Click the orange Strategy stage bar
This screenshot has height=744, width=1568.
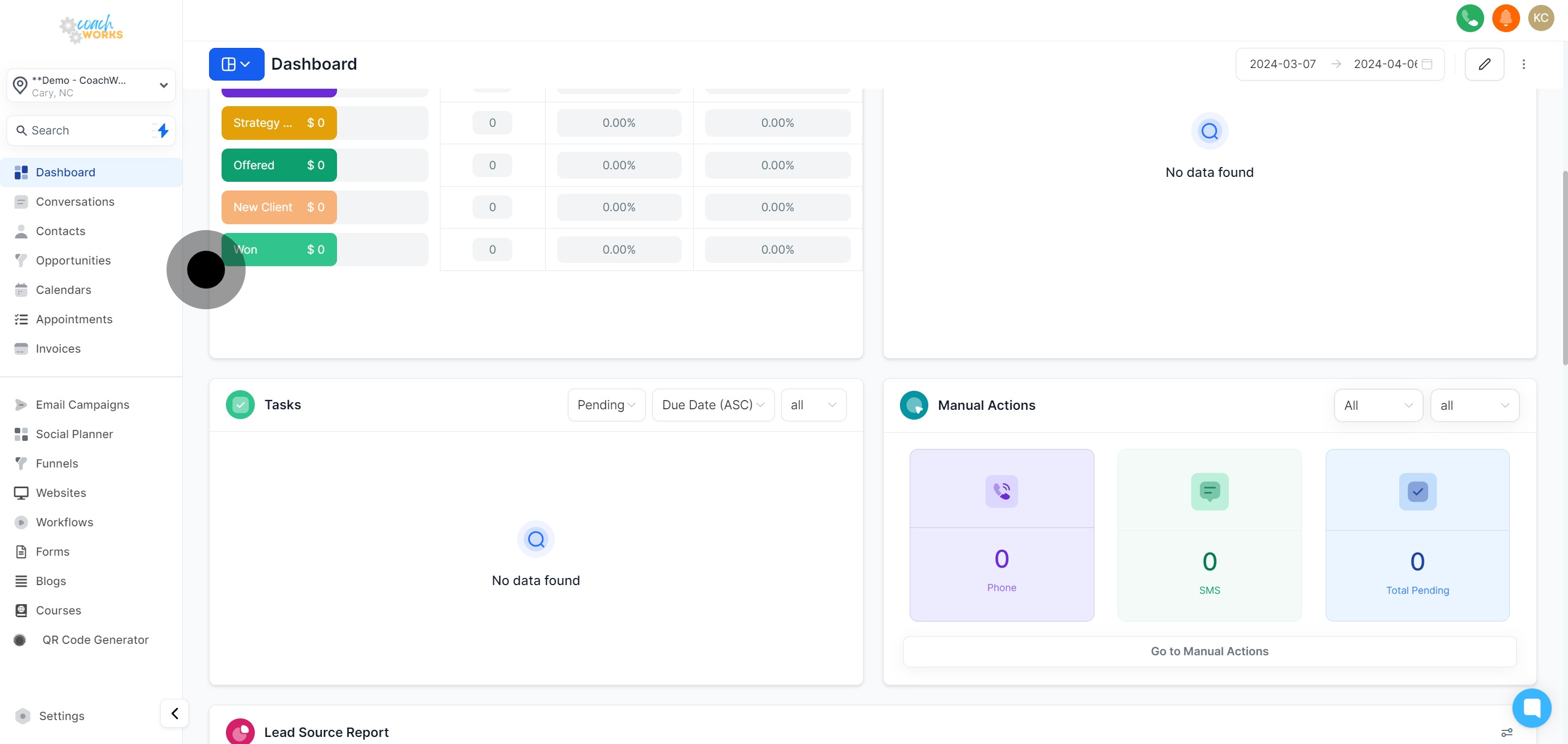279,123
